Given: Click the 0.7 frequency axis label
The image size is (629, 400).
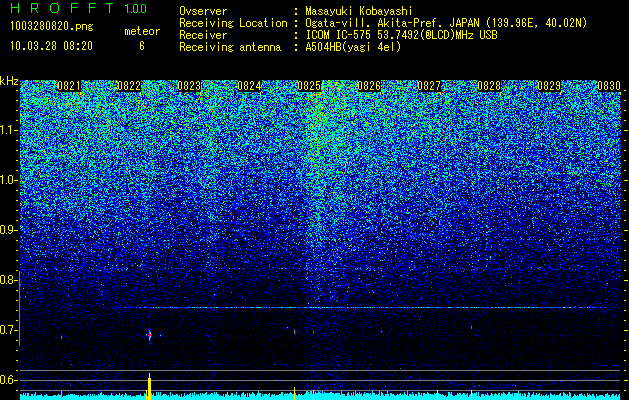Looking at the screenshot, I should coord(8,330).
